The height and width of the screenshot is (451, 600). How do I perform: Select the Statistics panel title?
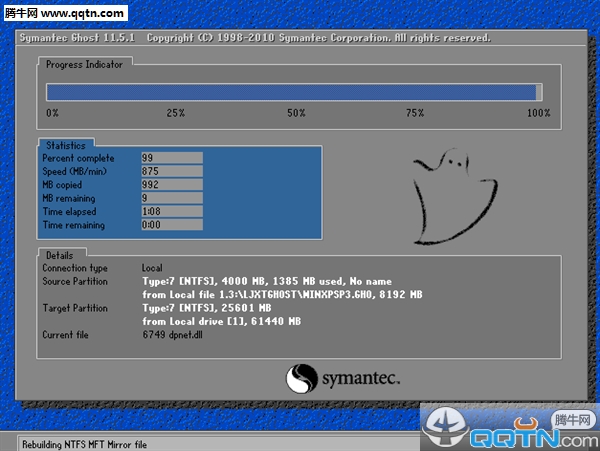pyautogui.click(x=66, y=145)
